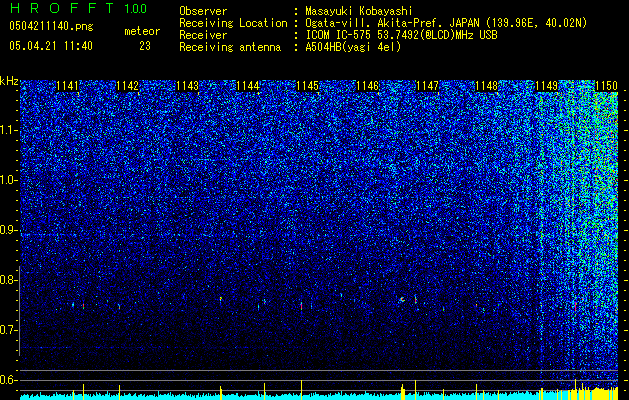This screenshot has width=629, height=400.
Task: Click the 1.0 kHz axis label
Action: 8,180
